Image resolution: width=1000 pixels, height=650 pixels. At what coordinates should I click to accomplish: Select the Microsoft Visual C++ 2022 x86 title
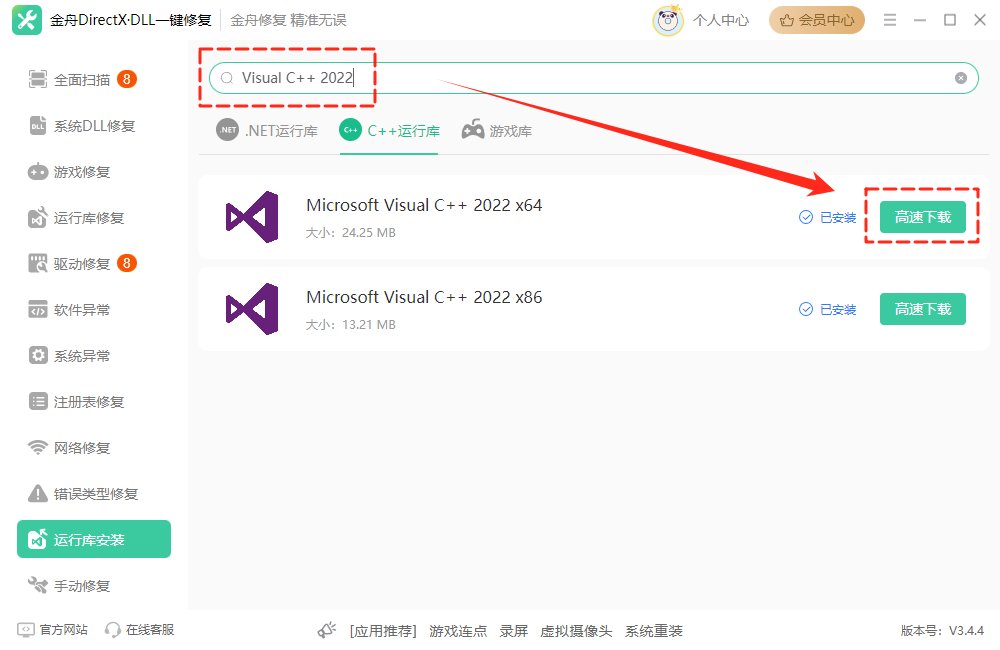point(424,297)
